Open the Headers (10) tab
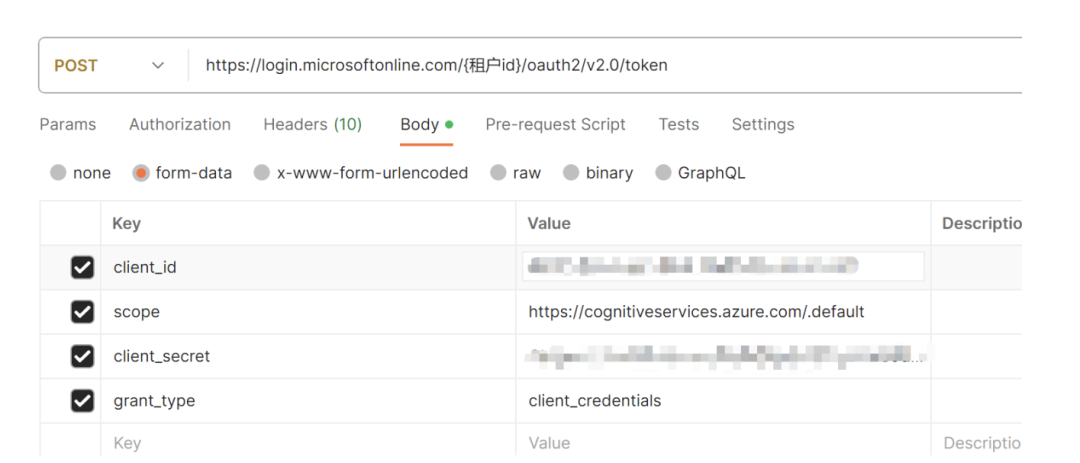This screenshot has height=463, width=1080. (312, 125)
